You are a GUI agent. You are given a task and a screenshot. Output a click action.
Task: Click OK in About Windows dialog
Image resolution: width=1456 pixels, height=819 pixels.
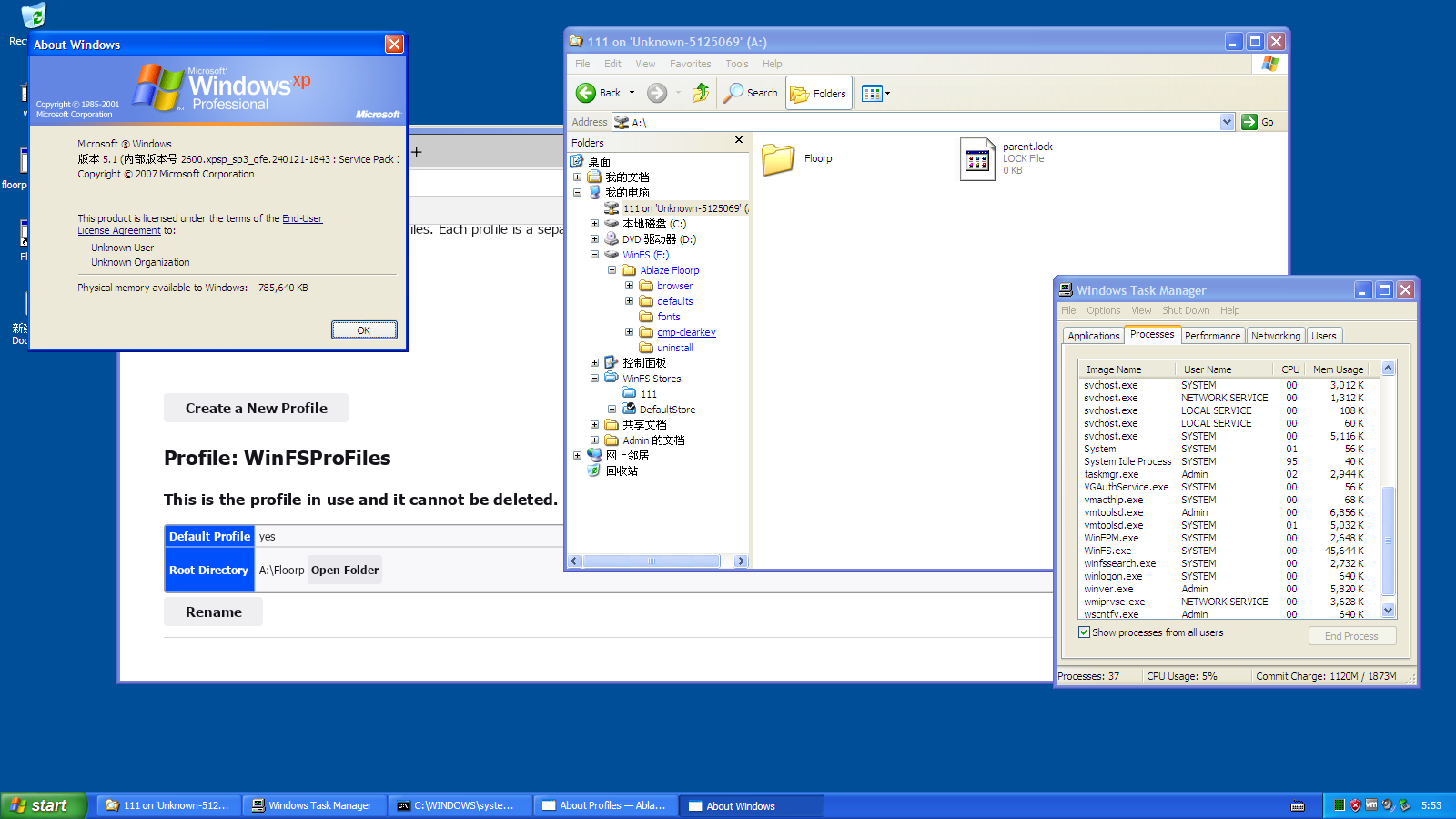point(363,330)
